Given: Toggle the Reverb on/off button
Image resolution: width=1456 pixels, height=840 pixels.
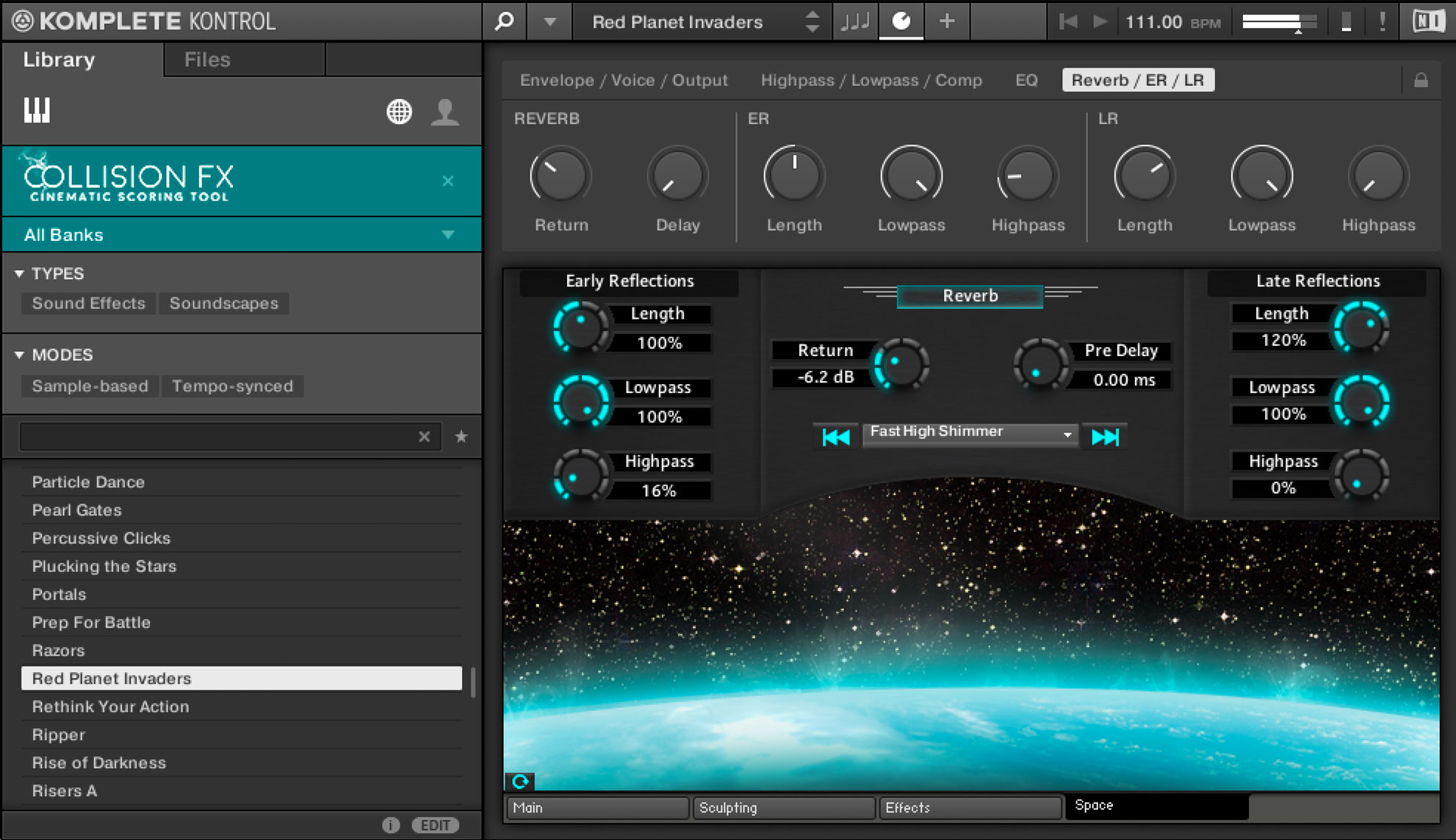Looking at the screenshot, I should coord(970,296).
